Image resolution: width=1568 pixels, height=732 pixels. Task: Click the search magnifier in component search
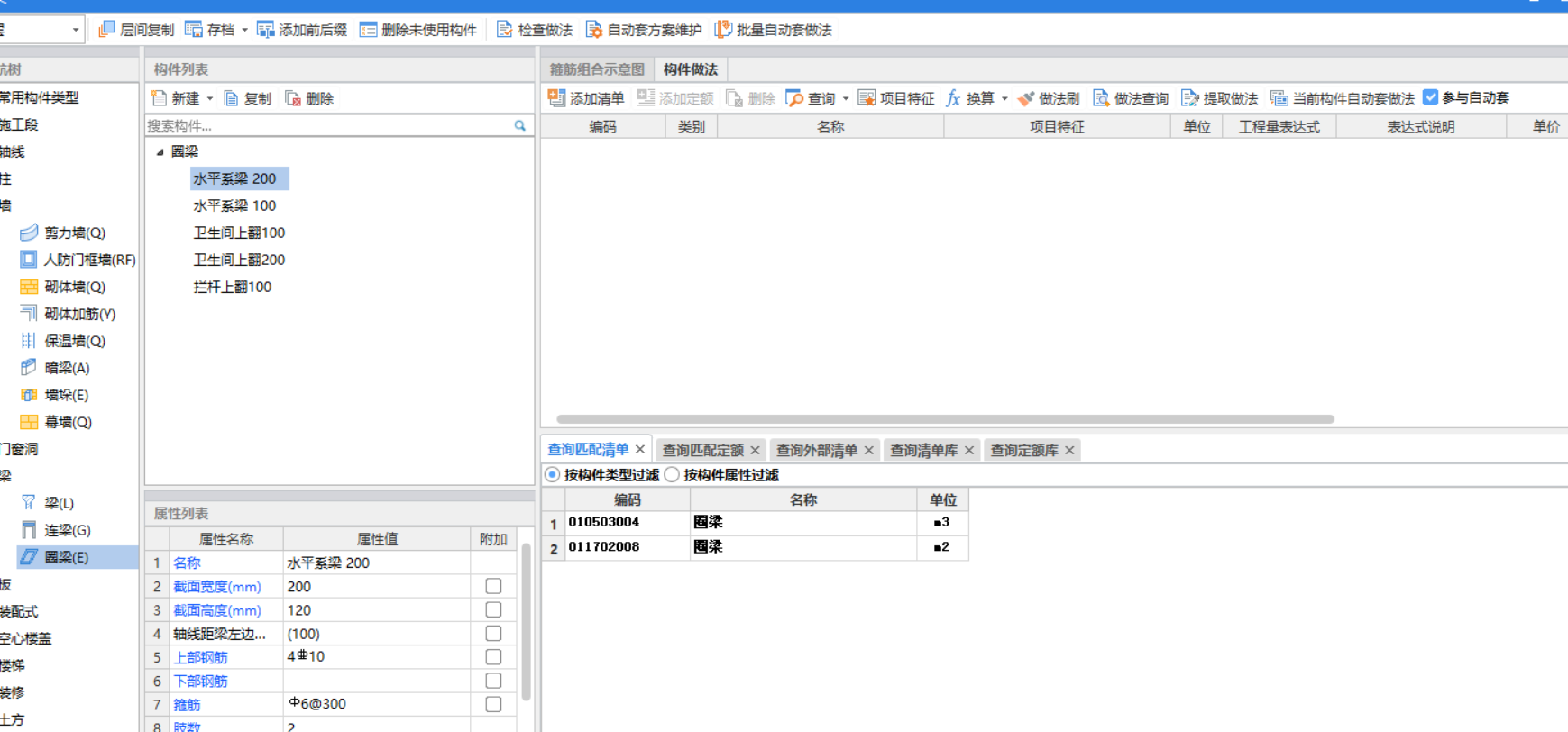[520, 126]
